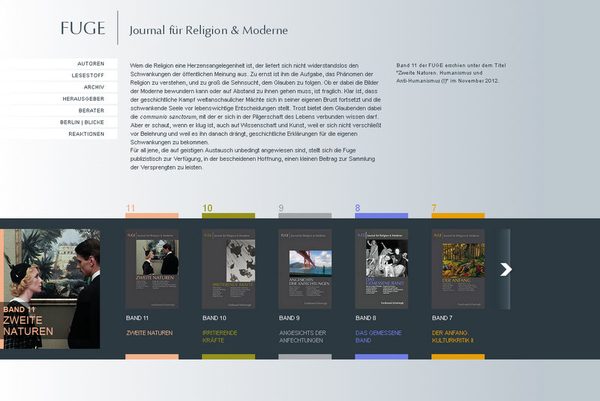Image resolution: width=600 pixels, height=401 pixels.
Task: Click the BAND 8 label
Action: [365, 318]
